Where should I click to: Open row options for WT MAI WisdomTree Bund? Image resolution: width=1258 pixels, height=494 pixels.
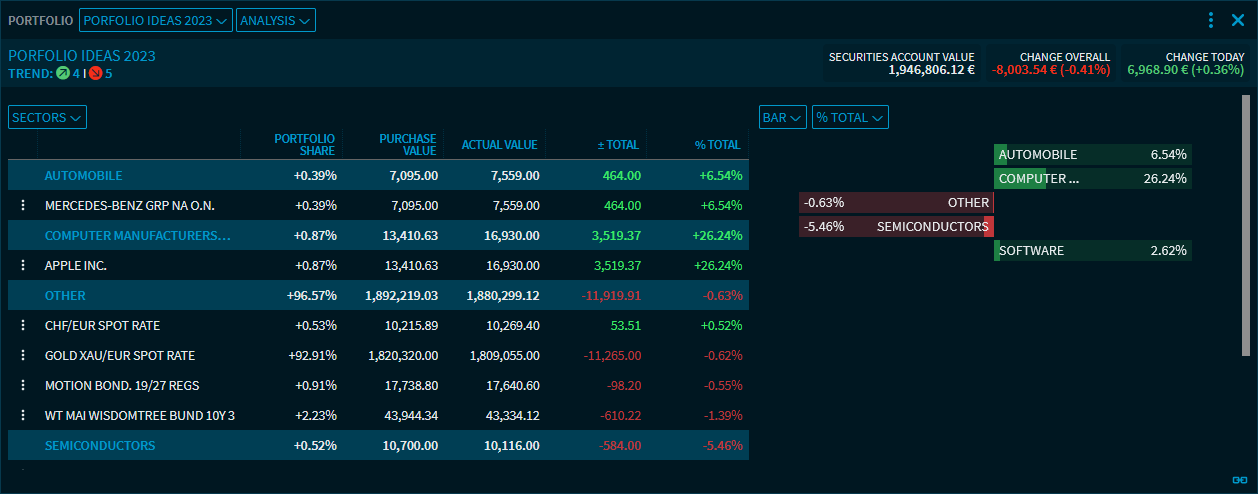coord(22,415)
